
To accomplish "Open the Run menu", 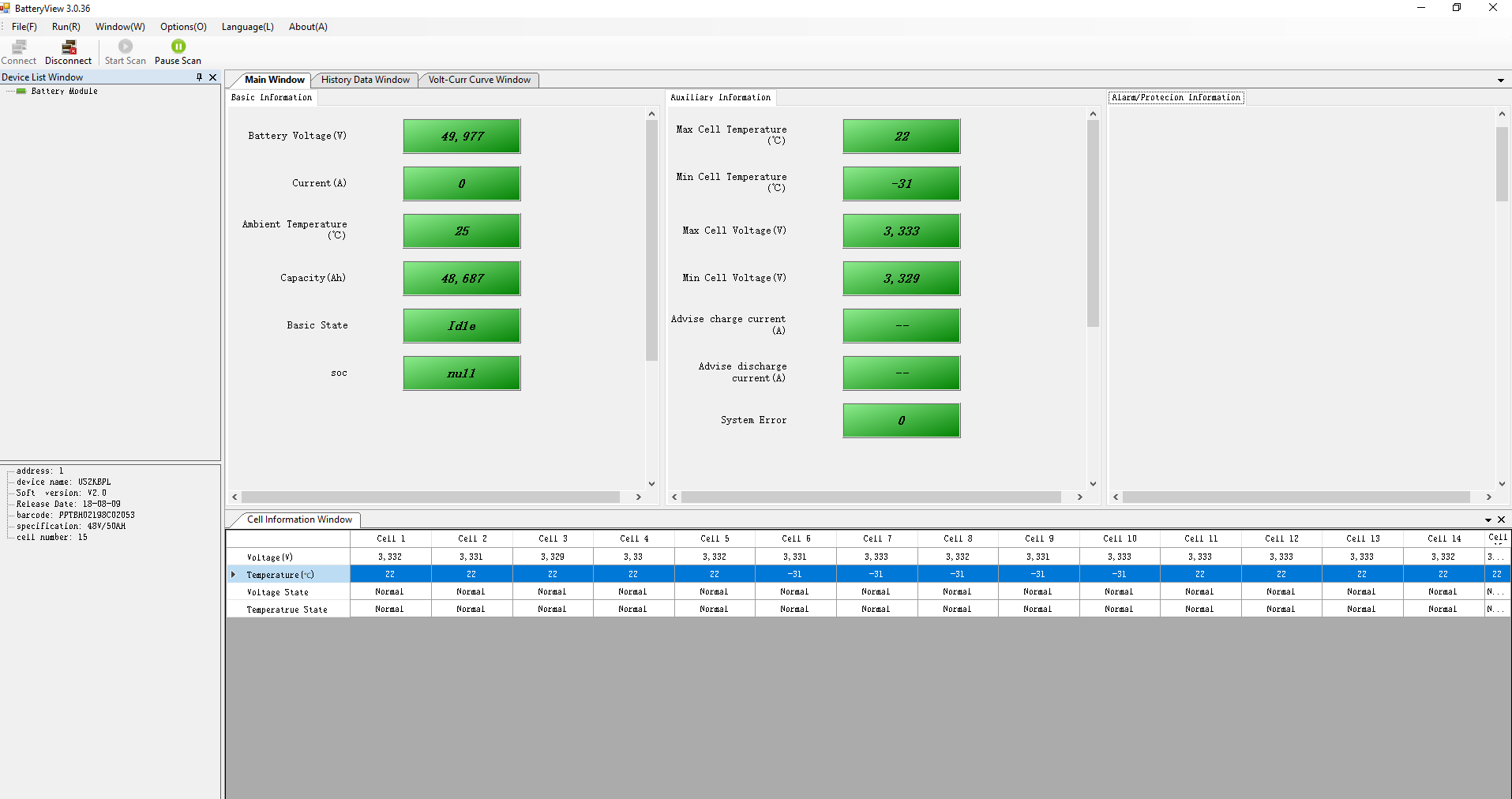I will 66,27.
